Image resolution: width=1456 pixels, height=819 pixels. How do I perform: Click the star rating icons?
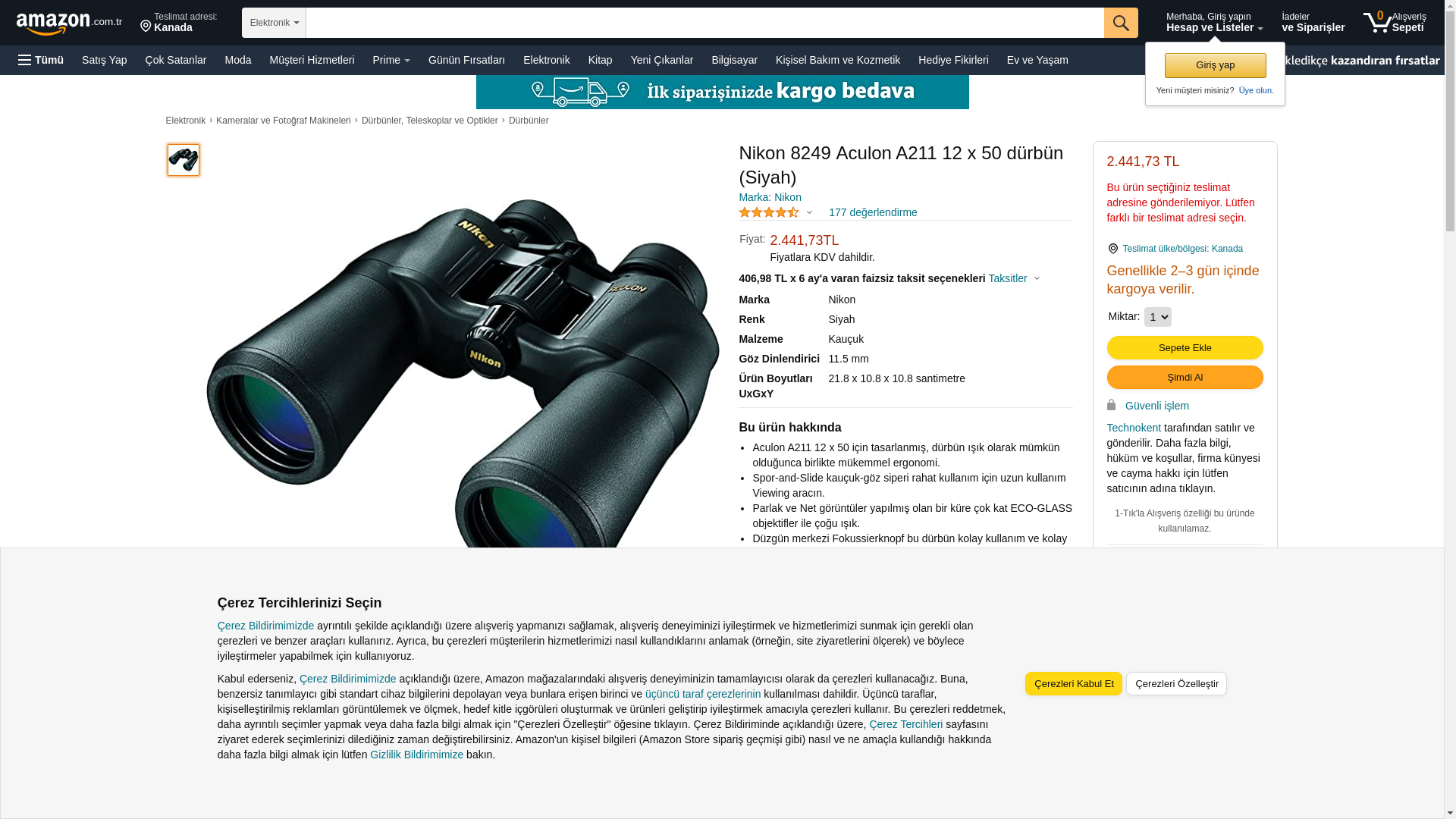tap(769, 212)
